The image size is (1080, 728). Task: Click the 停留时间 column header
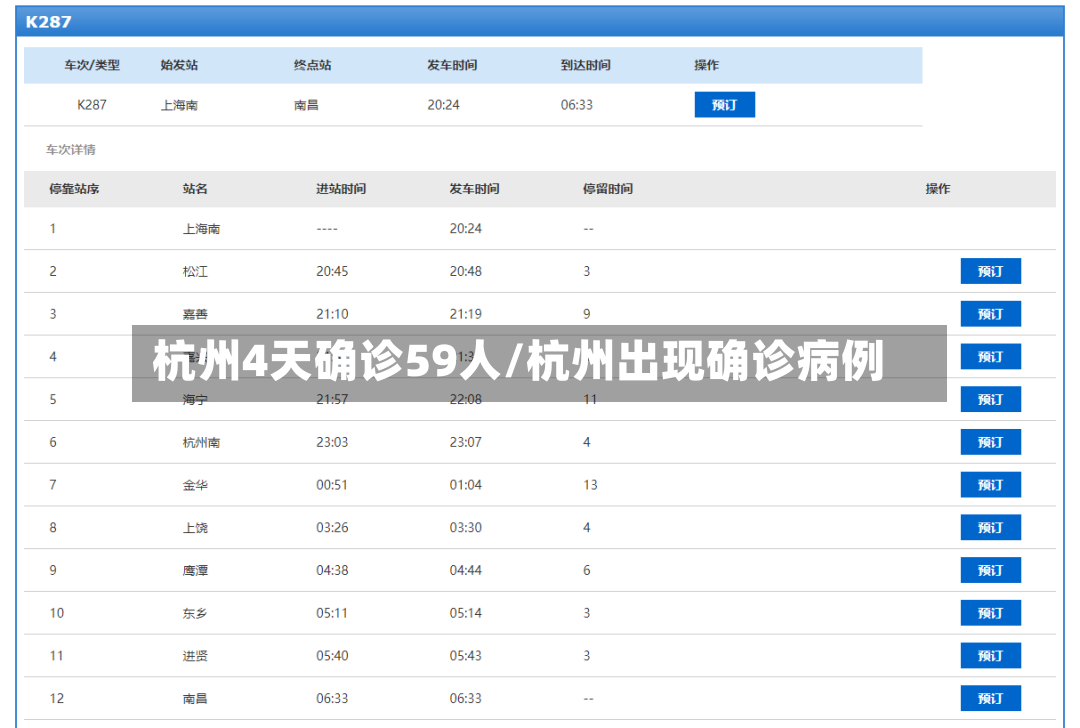[608, 189]
